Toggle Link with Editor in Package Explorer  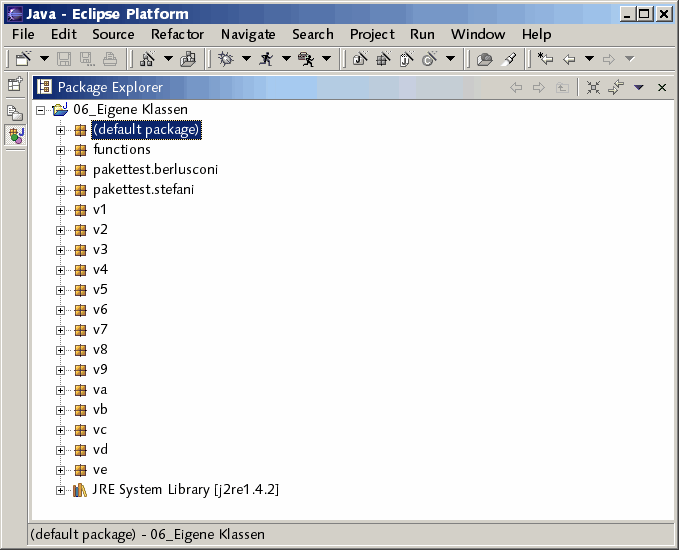(616, 88)
